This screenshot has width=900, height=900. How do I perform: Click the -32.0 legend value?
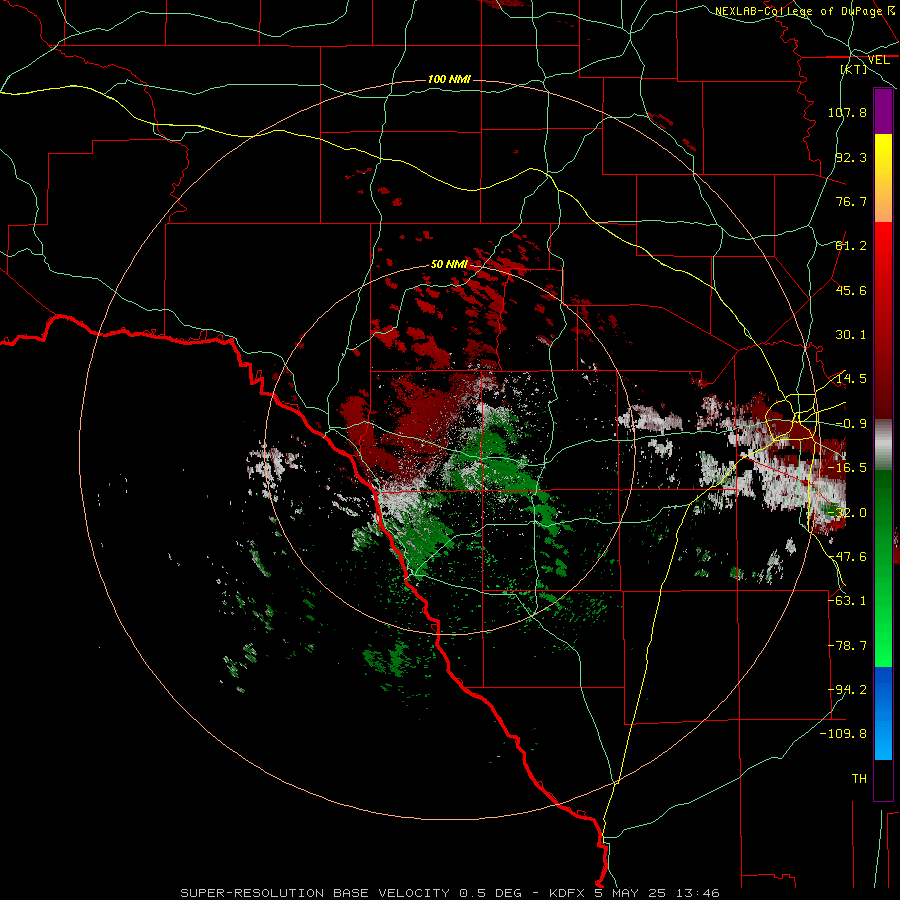coord(847,513)
